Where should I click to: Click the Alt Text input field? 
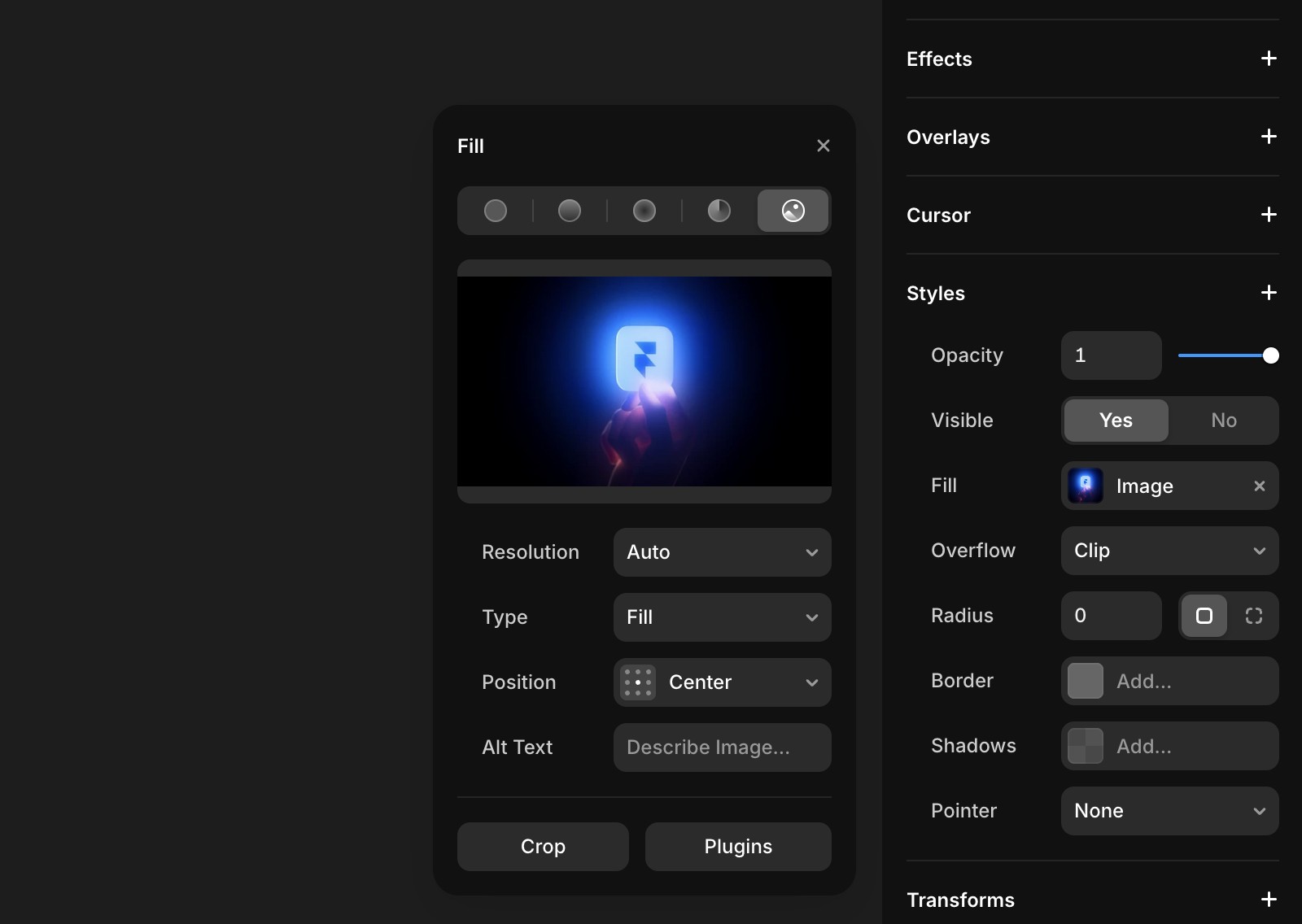coord(723,747)
